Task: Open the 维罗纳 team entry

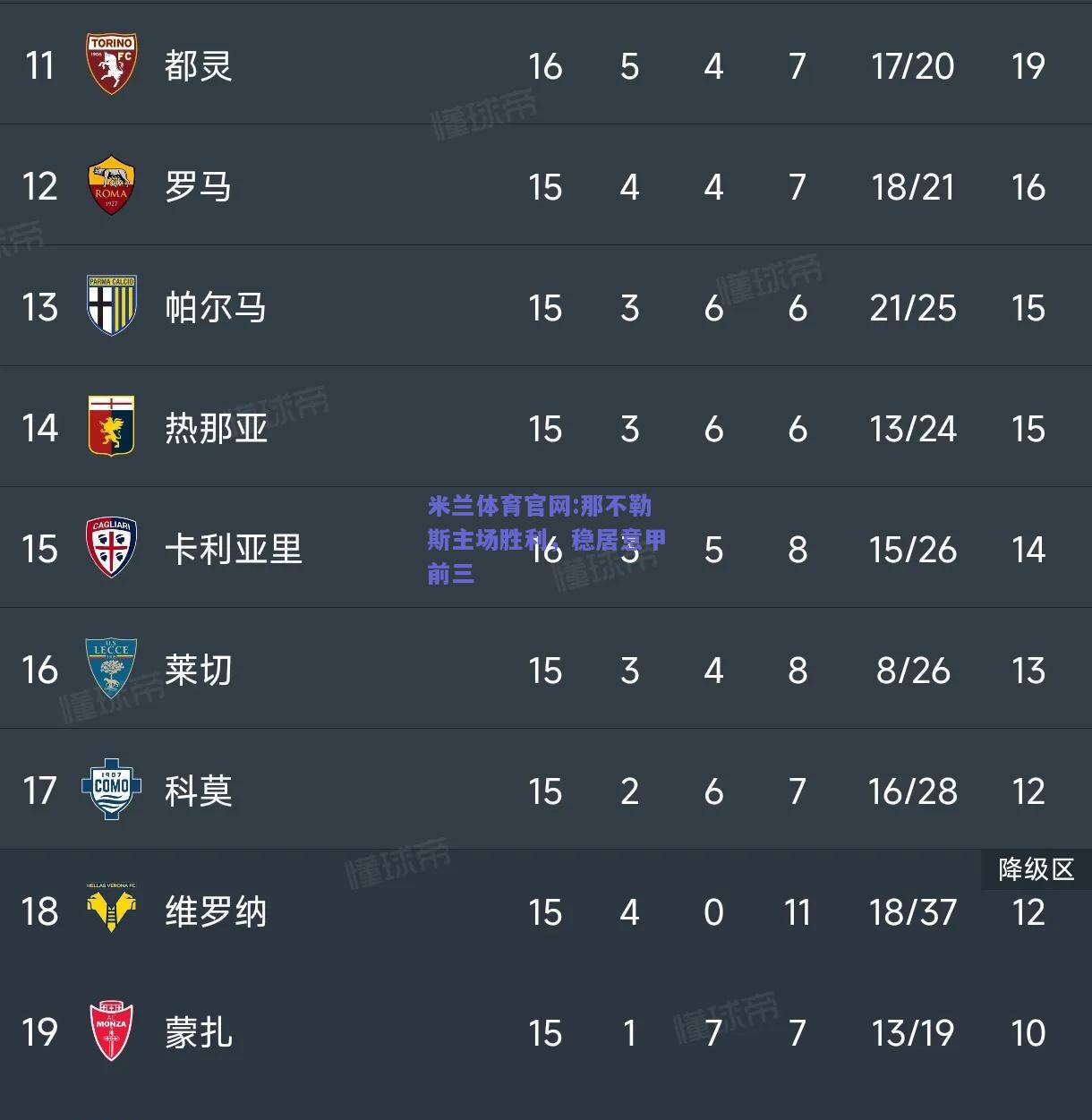Action: pos(216,911)
